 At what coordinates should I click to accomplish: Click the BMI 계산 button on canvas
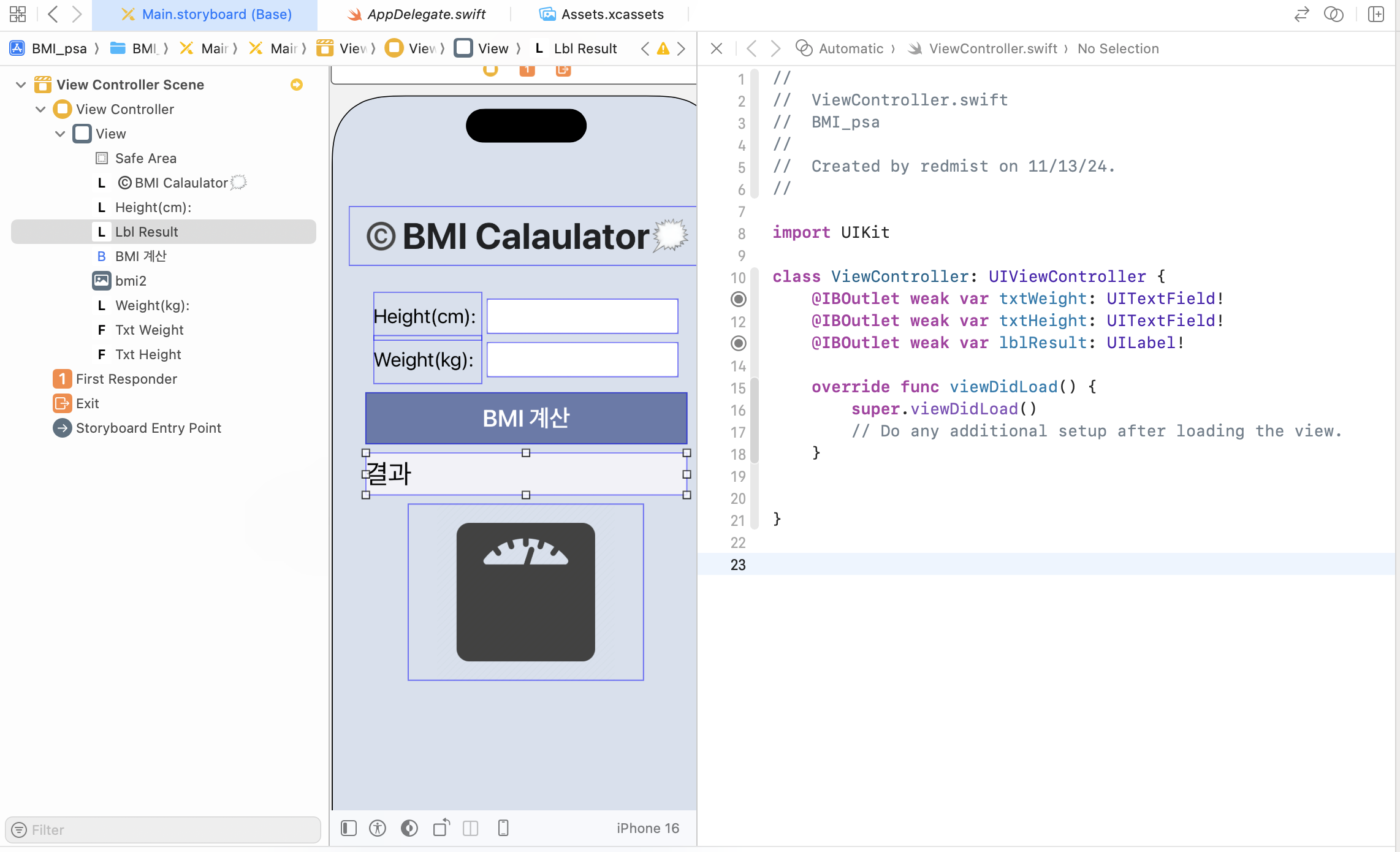pos(526,418)
